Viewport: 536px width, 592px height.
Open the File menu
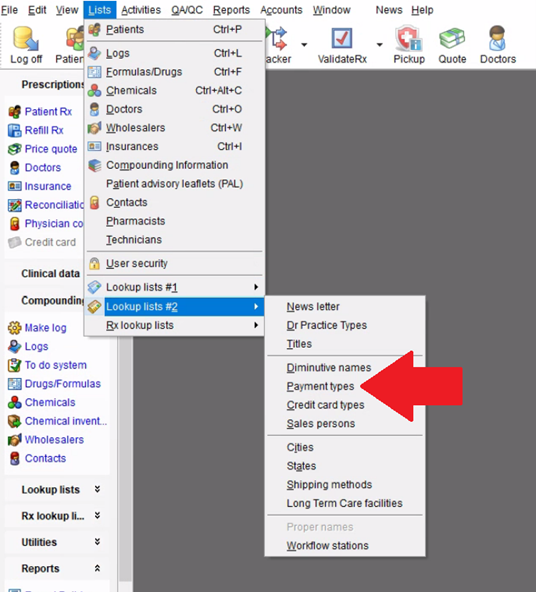9,10
